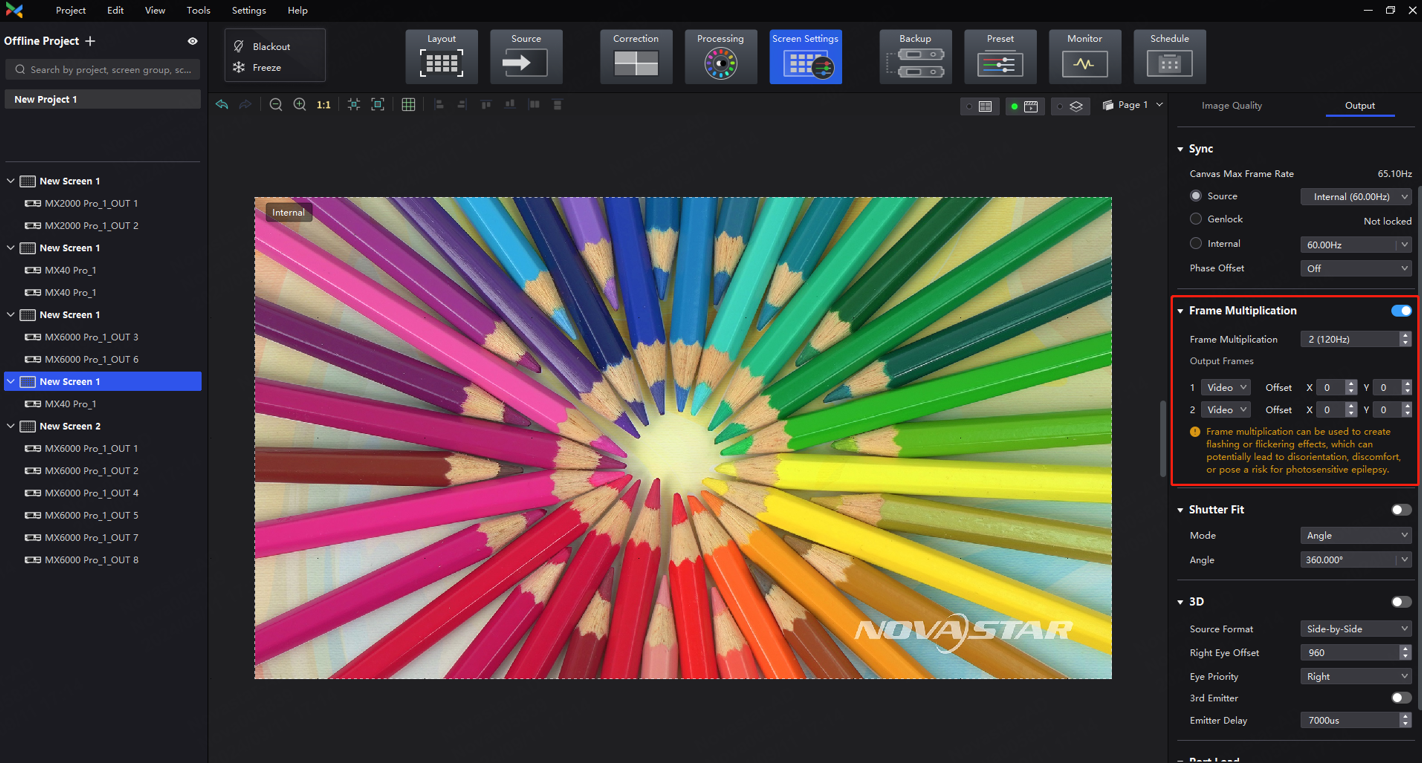Activate Blackout
The width and height of the screenshot is (1422, 763).
point(262,47)
